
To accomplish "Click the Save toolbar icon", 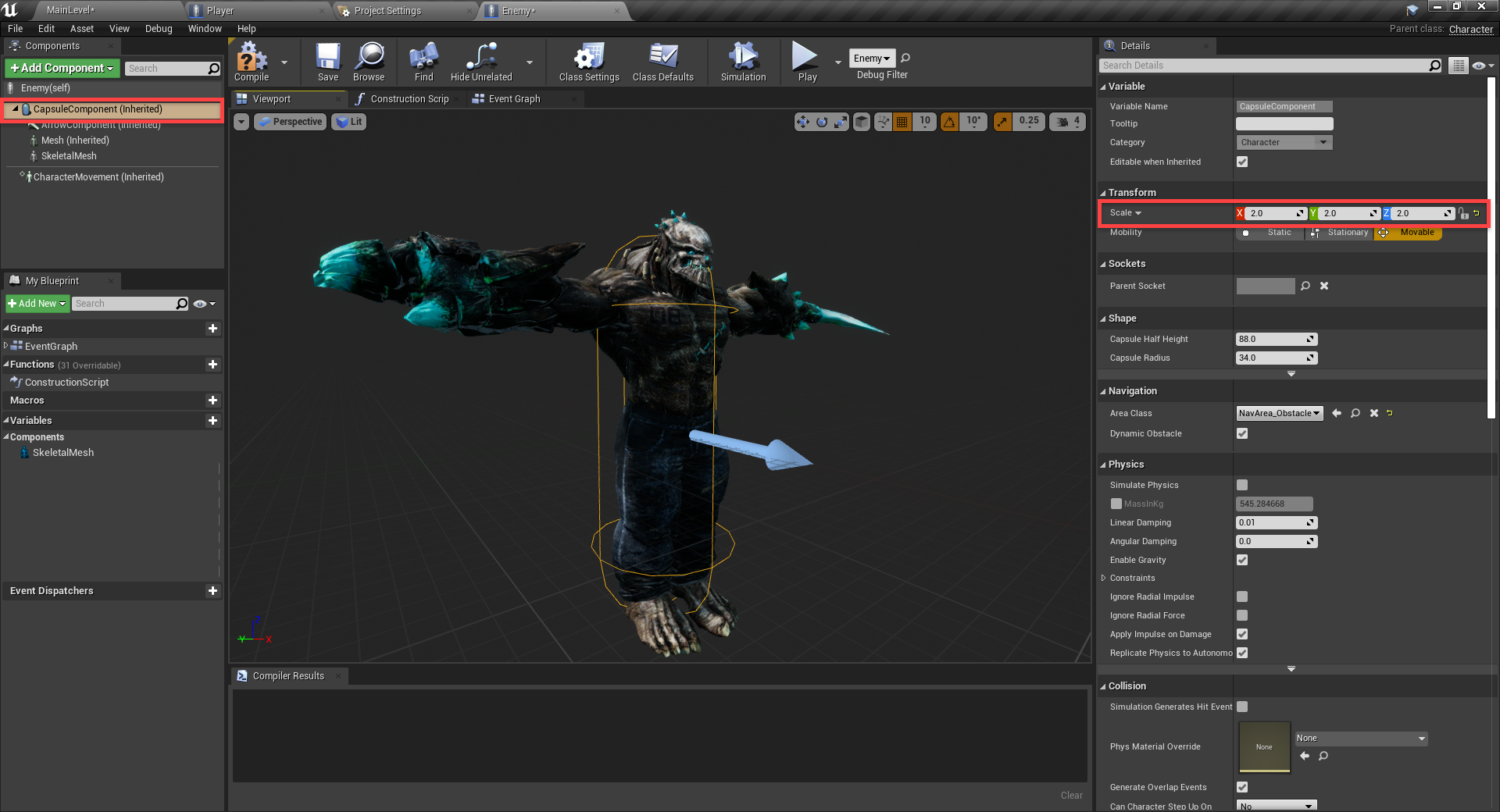I will (328, 62).
